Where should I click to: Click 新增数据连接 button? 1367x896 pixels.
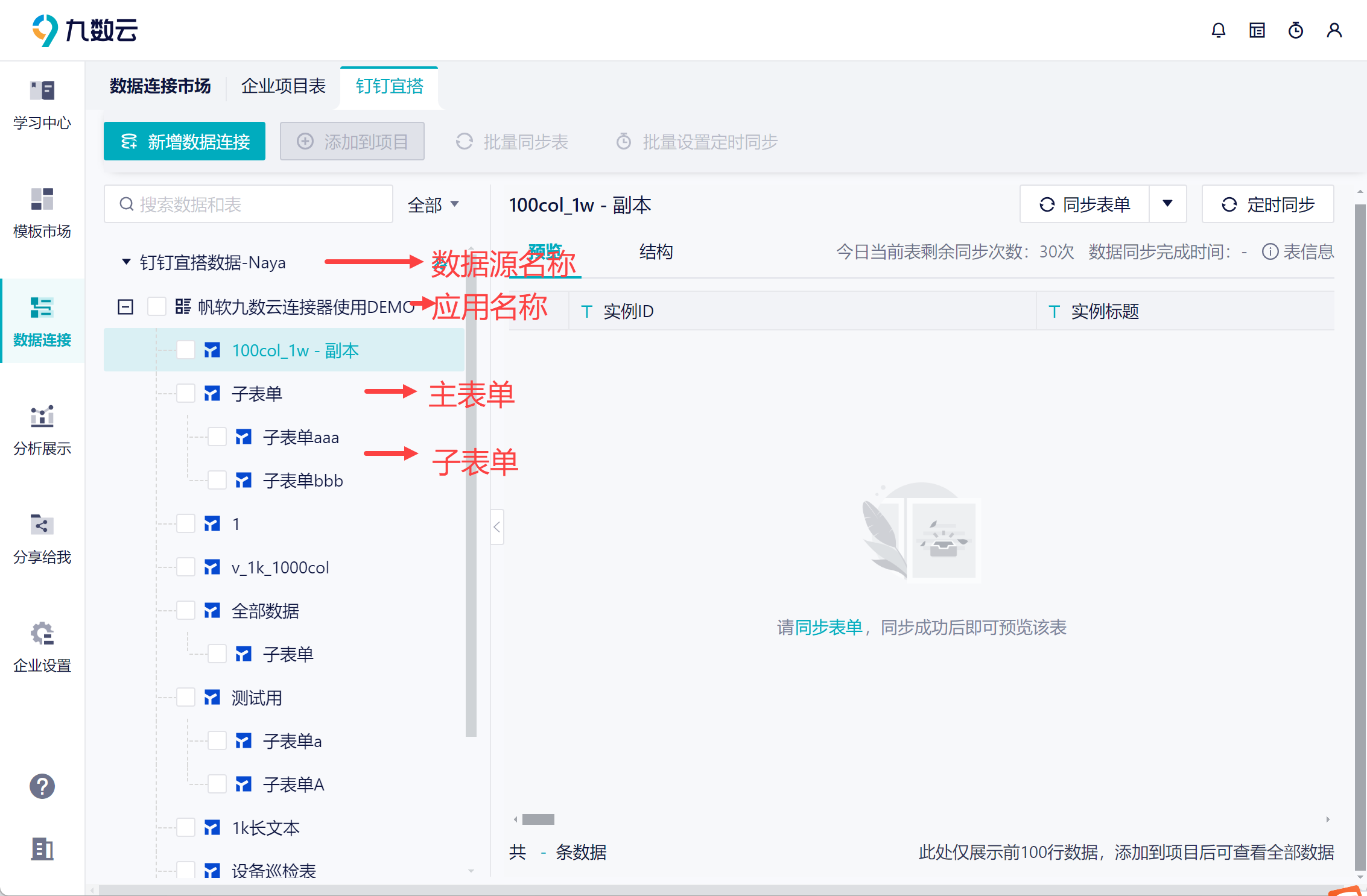coord(185,142)
